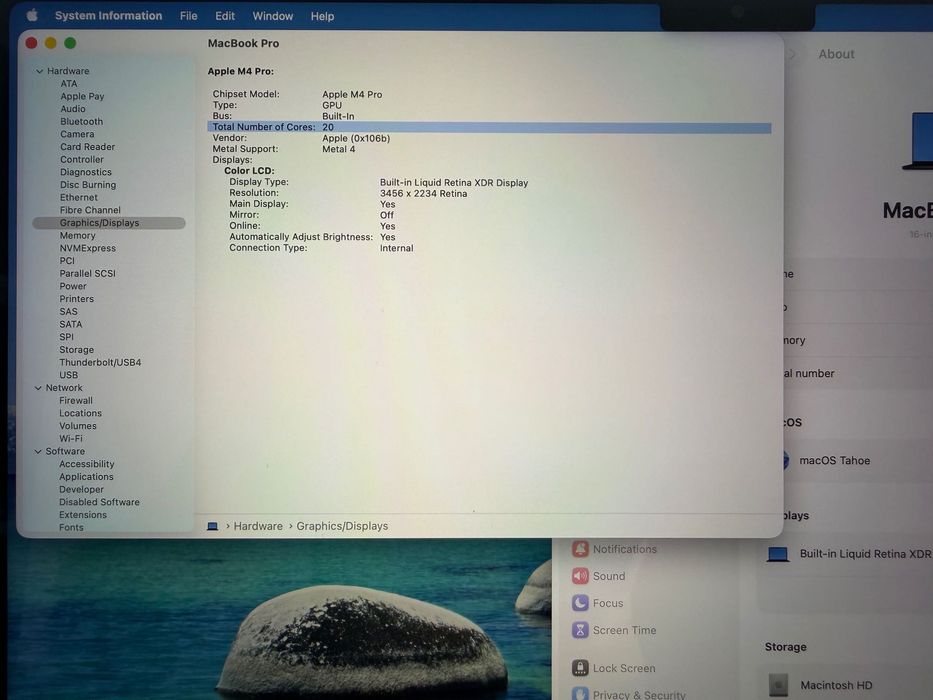Open the Window menu

point(273,16)
